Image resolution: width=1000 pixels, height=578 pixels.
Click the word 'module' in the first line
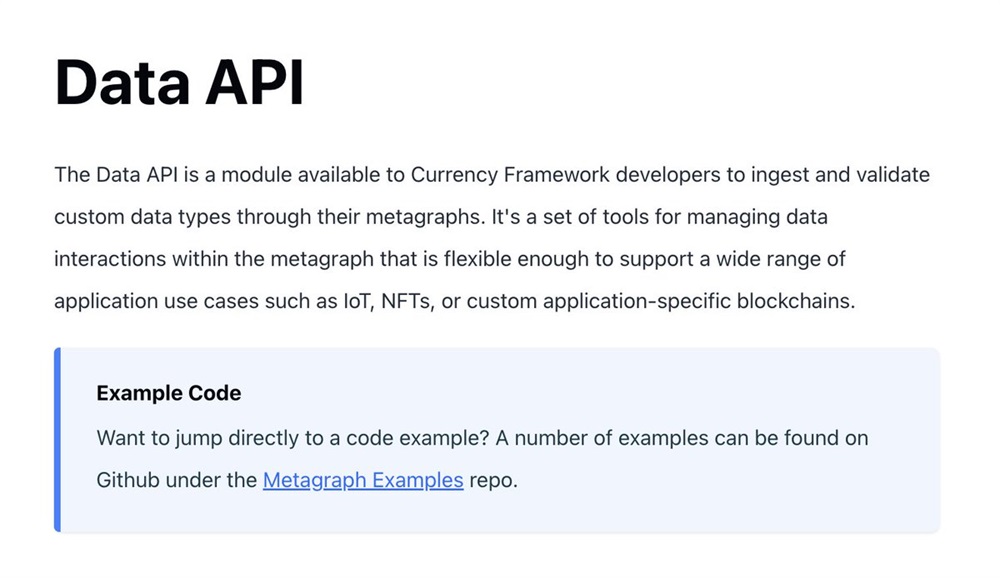[x=253, y=175]
